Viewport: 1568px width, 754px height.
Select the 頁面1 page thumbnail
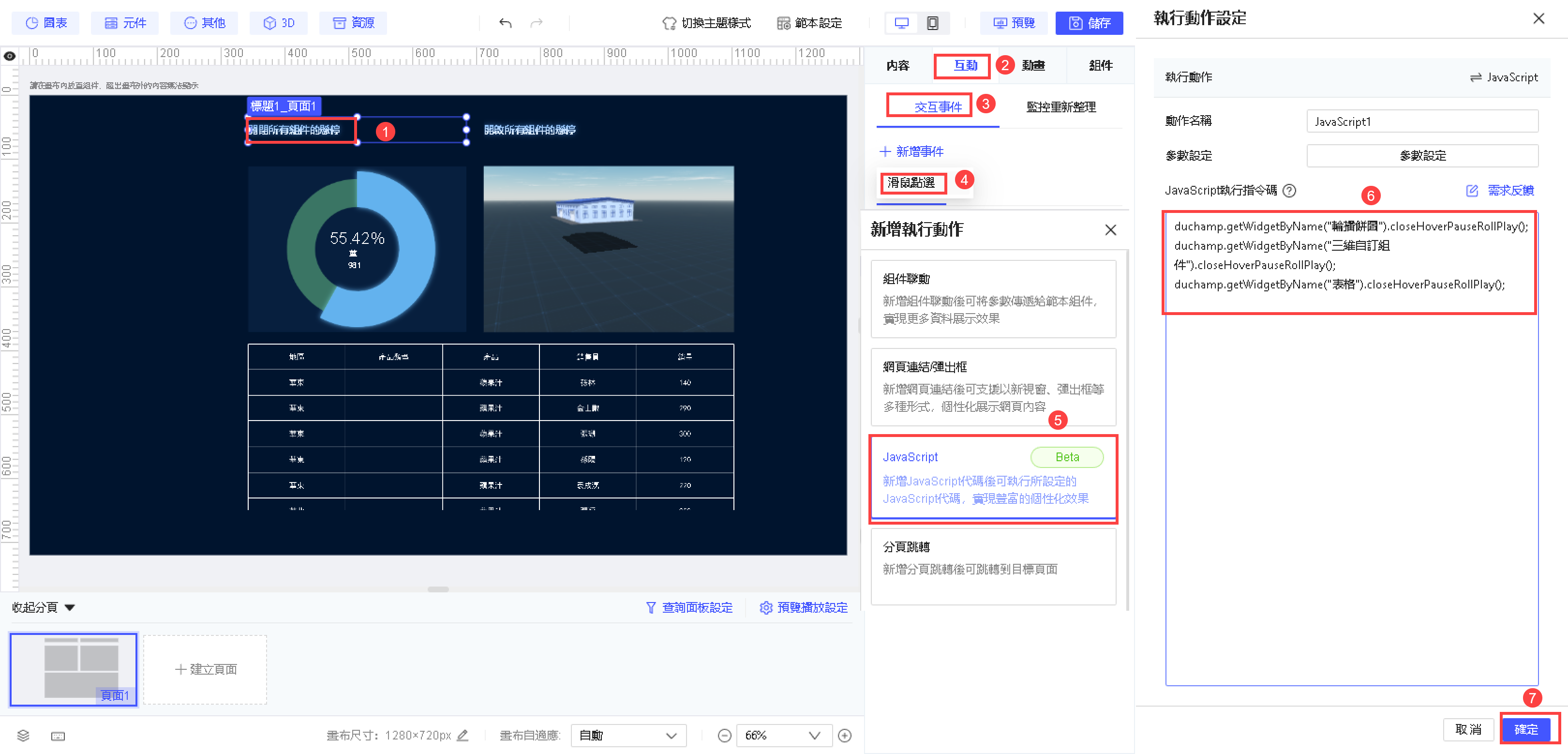pyautogui.click(x=74, y=669)
